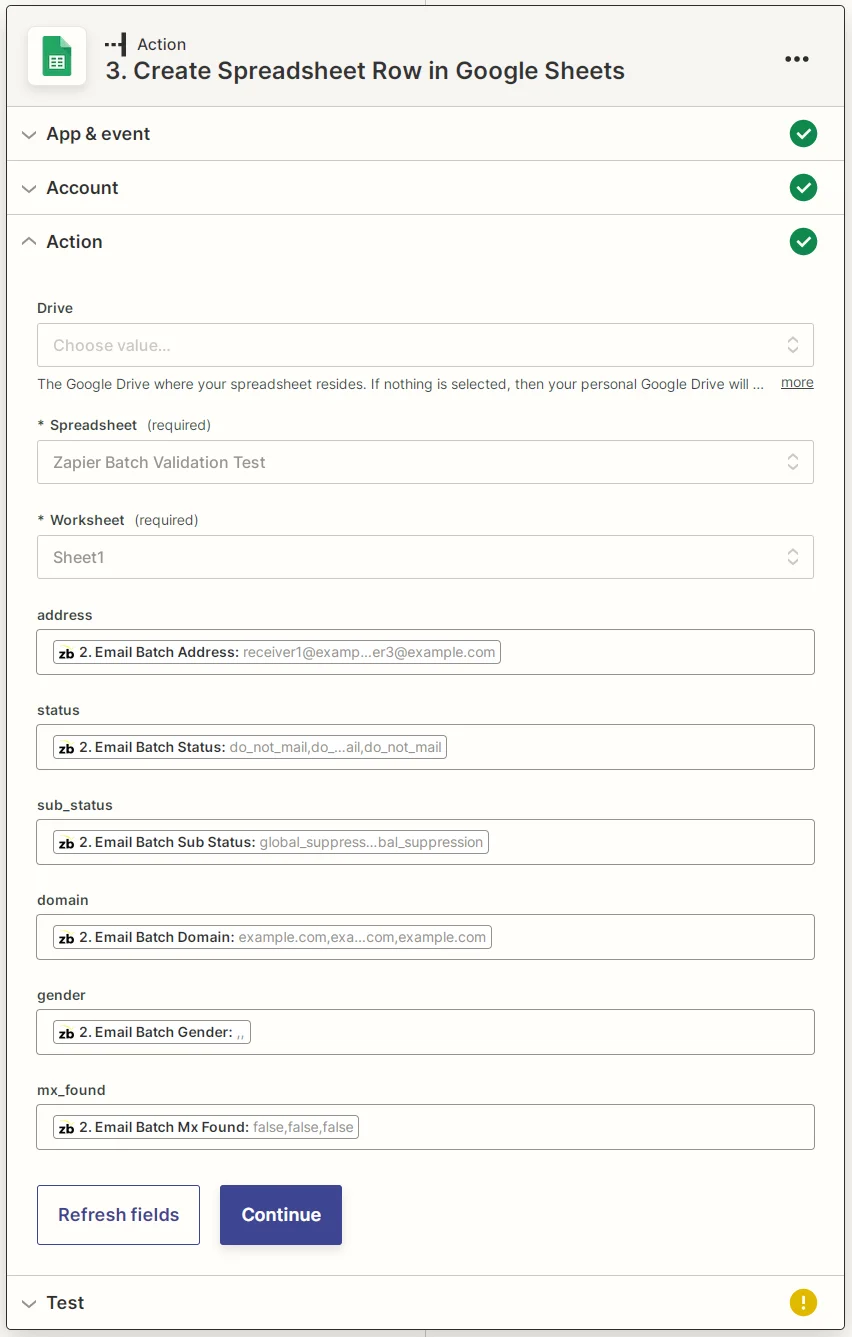Screen dimensions: 852x1337
Task: Click the green checkmark on App & event
Action: click(803, 133)
